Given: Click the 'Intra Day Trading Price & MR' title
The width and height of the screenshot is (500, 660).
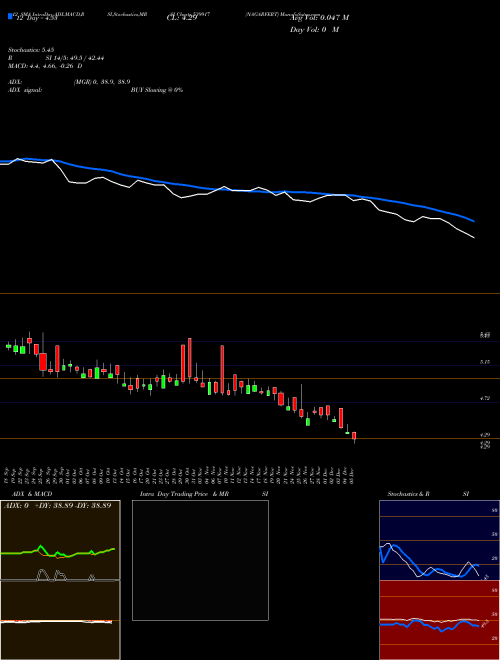Looking at the screenshot, I should pyautogui.click(x=184, y=494).
